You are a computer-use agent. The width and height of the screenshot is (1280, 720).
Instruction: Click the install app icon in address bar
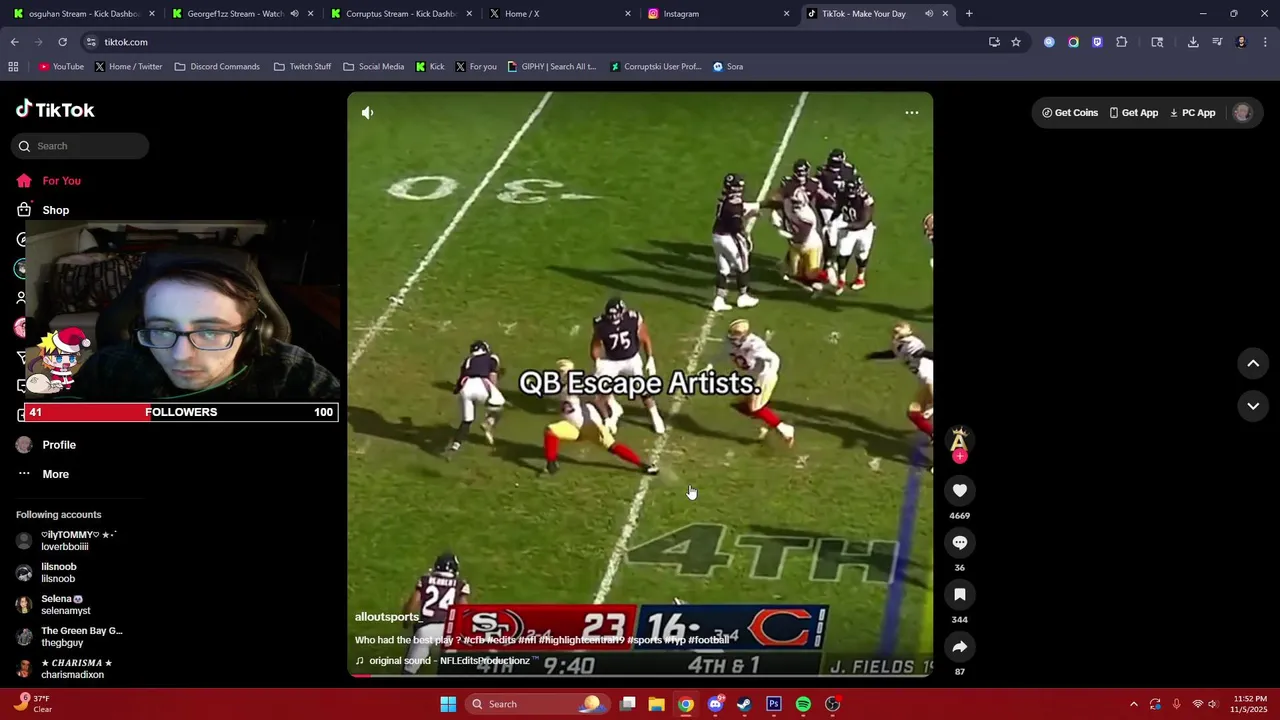(x=994, y=42)
